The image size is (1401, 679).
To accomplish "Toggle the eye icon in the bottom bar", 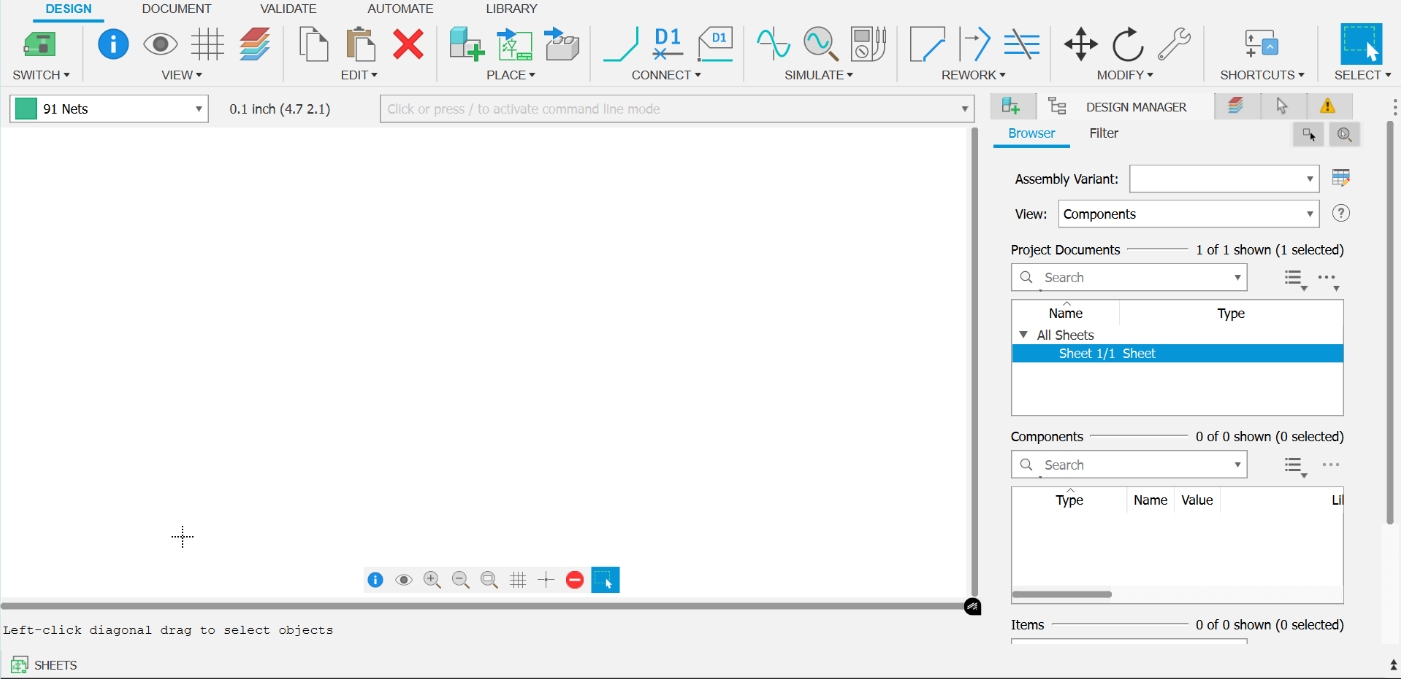I will point(404,580).
